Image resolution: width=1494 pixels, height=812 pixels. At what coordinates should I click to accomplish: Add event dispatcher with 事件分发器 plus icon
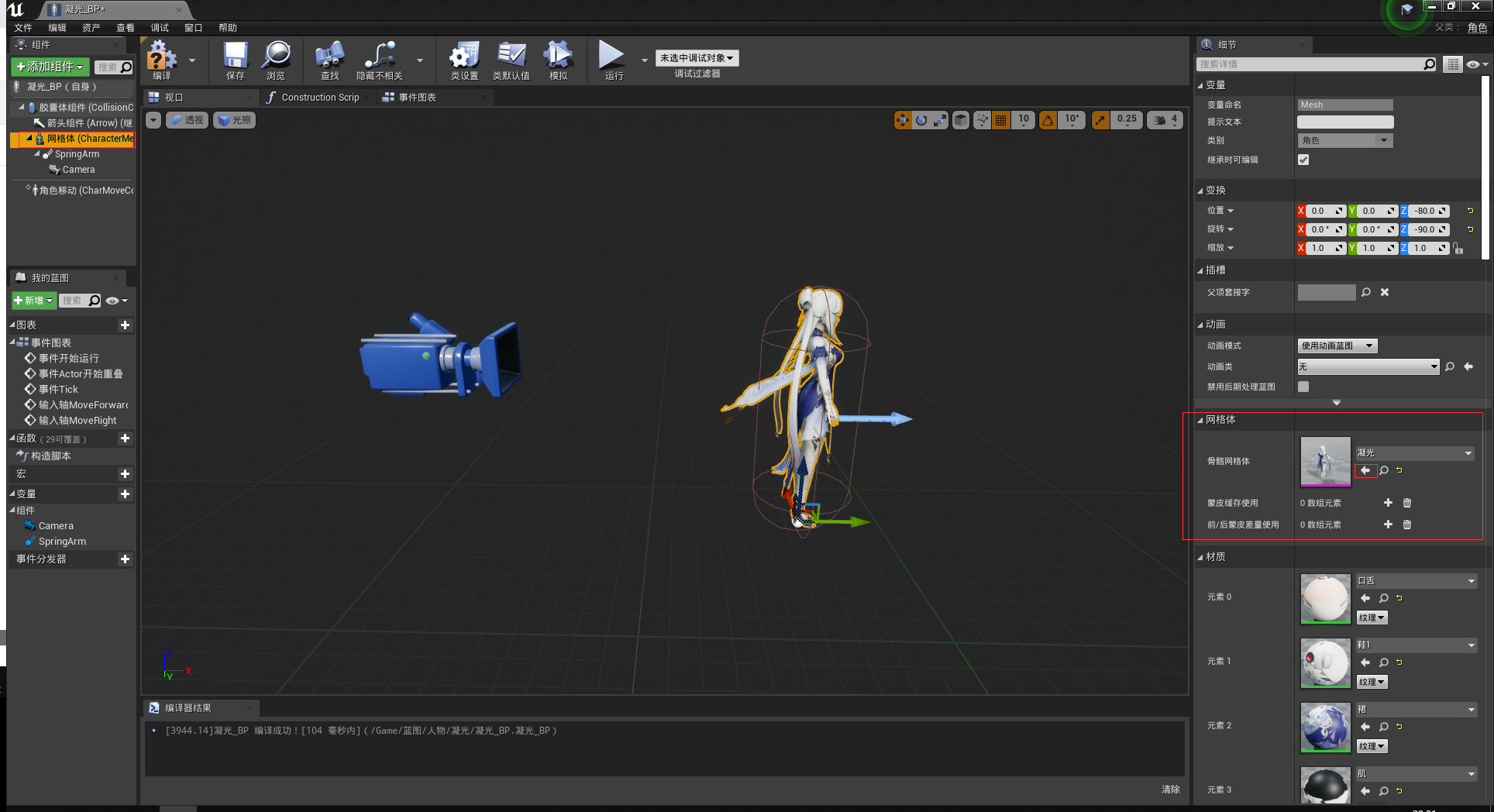[x=125, y=559]
